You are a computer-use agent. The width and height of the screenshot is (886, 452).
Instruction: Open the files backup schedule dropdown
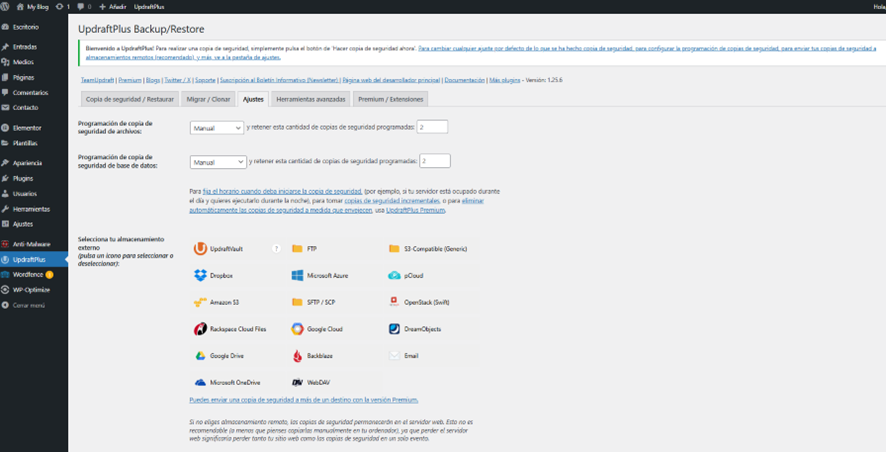[216, 128]
